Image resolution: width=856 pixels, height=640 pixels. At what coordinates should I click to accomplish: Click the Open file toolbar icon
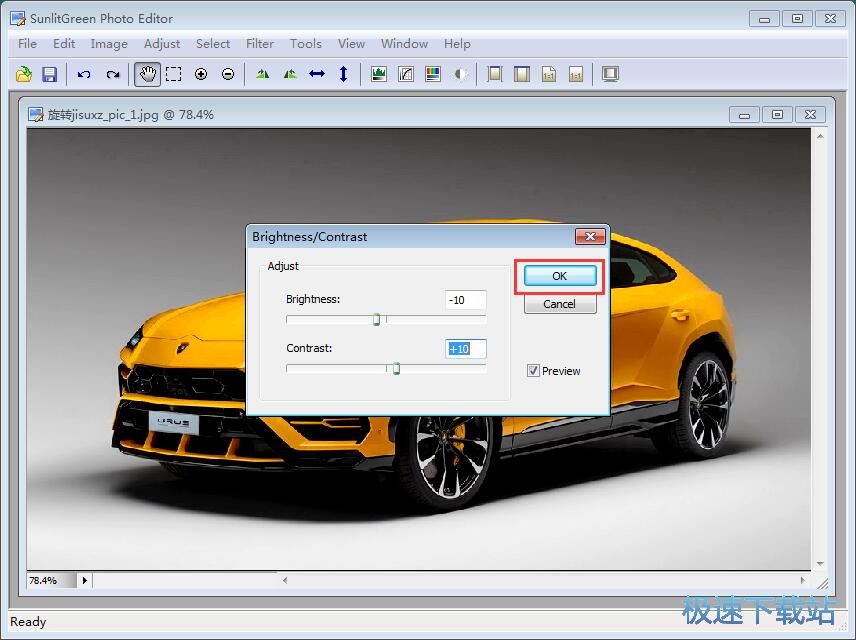coord(23,74)
